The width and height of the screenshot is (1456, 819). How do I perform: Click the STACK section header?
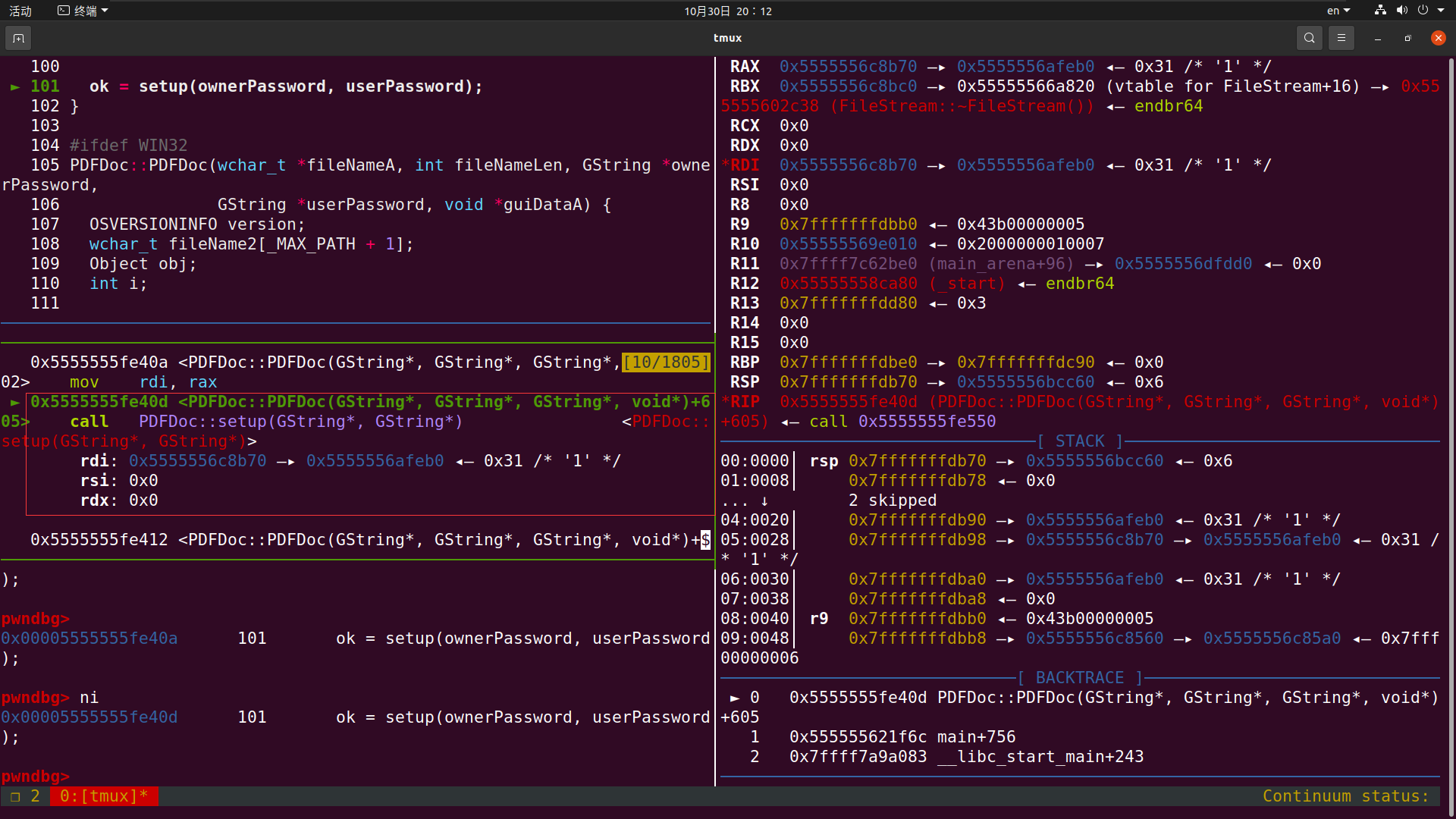pos(1080,441)
